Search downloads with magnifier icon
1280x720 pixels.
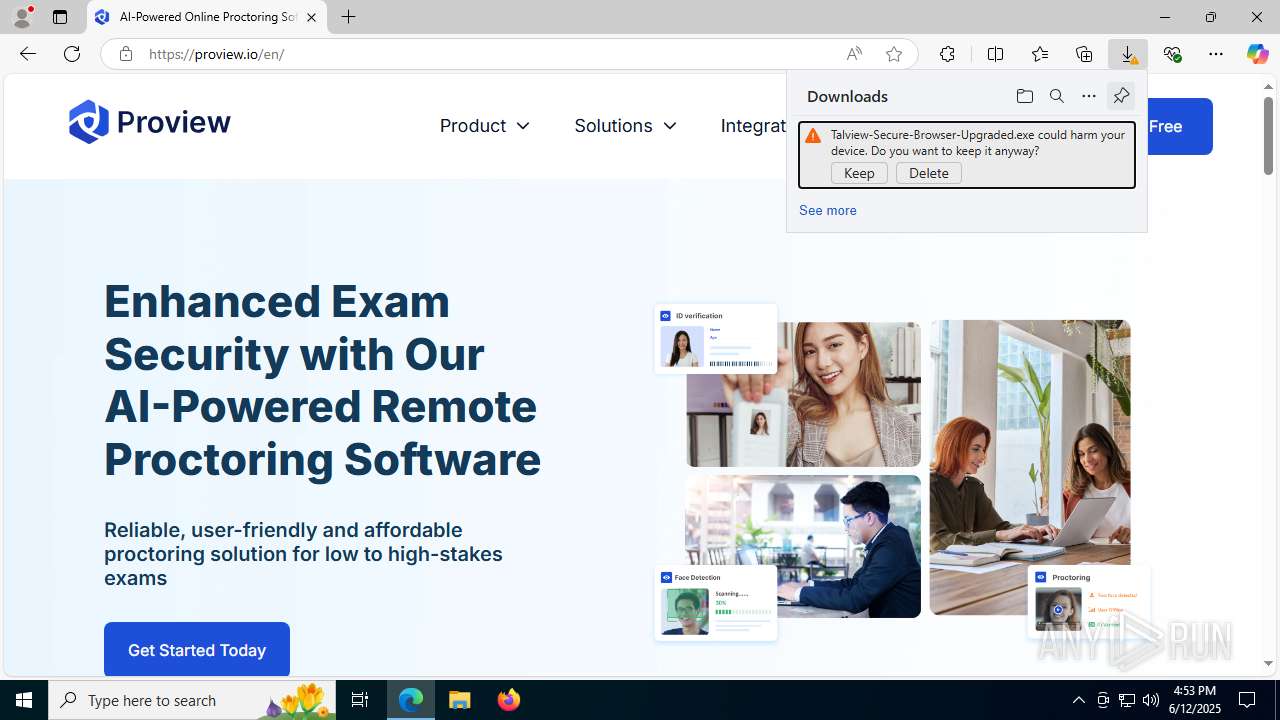[1057, 96]
